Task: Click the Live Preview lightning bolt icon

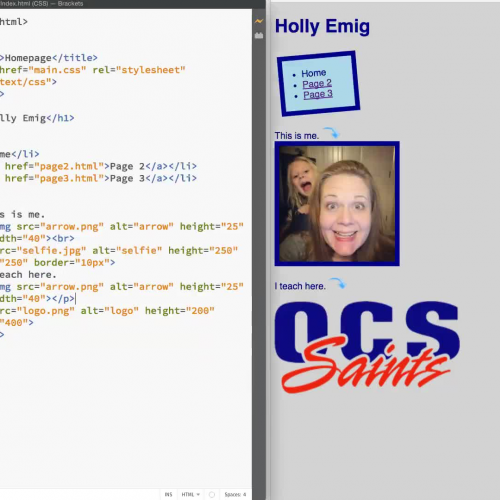Action: (x=259, y=21)
